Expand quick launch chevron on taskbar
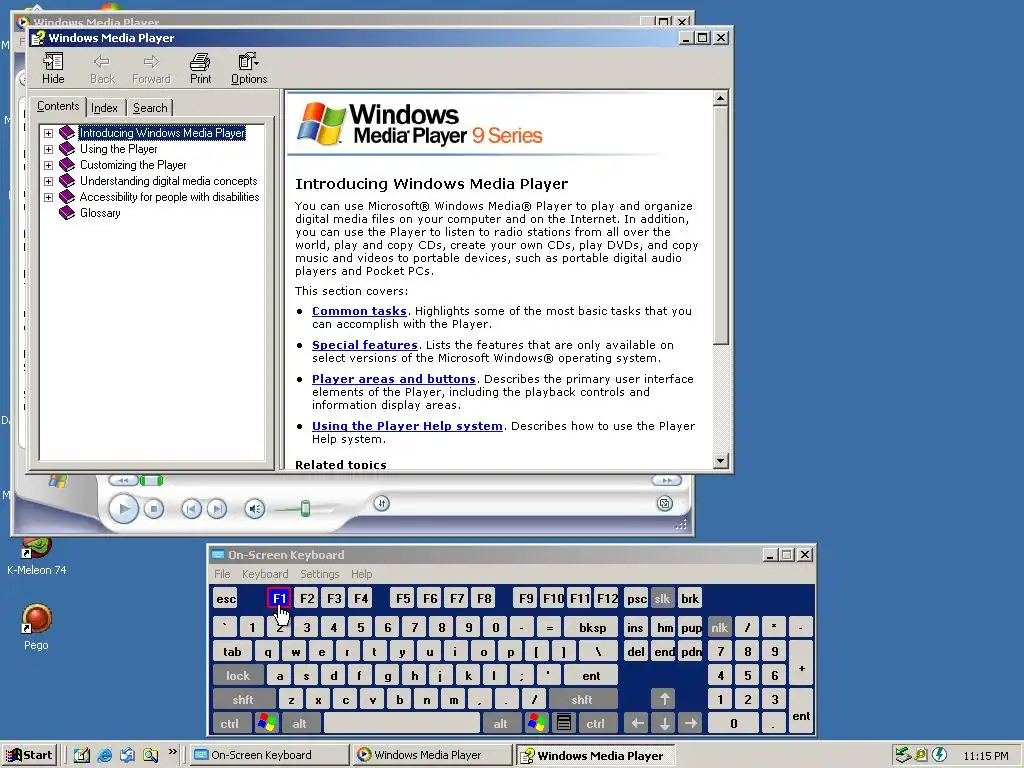Image resolution: width=1024 pixels, height=768 pixels. click(172, 752)
